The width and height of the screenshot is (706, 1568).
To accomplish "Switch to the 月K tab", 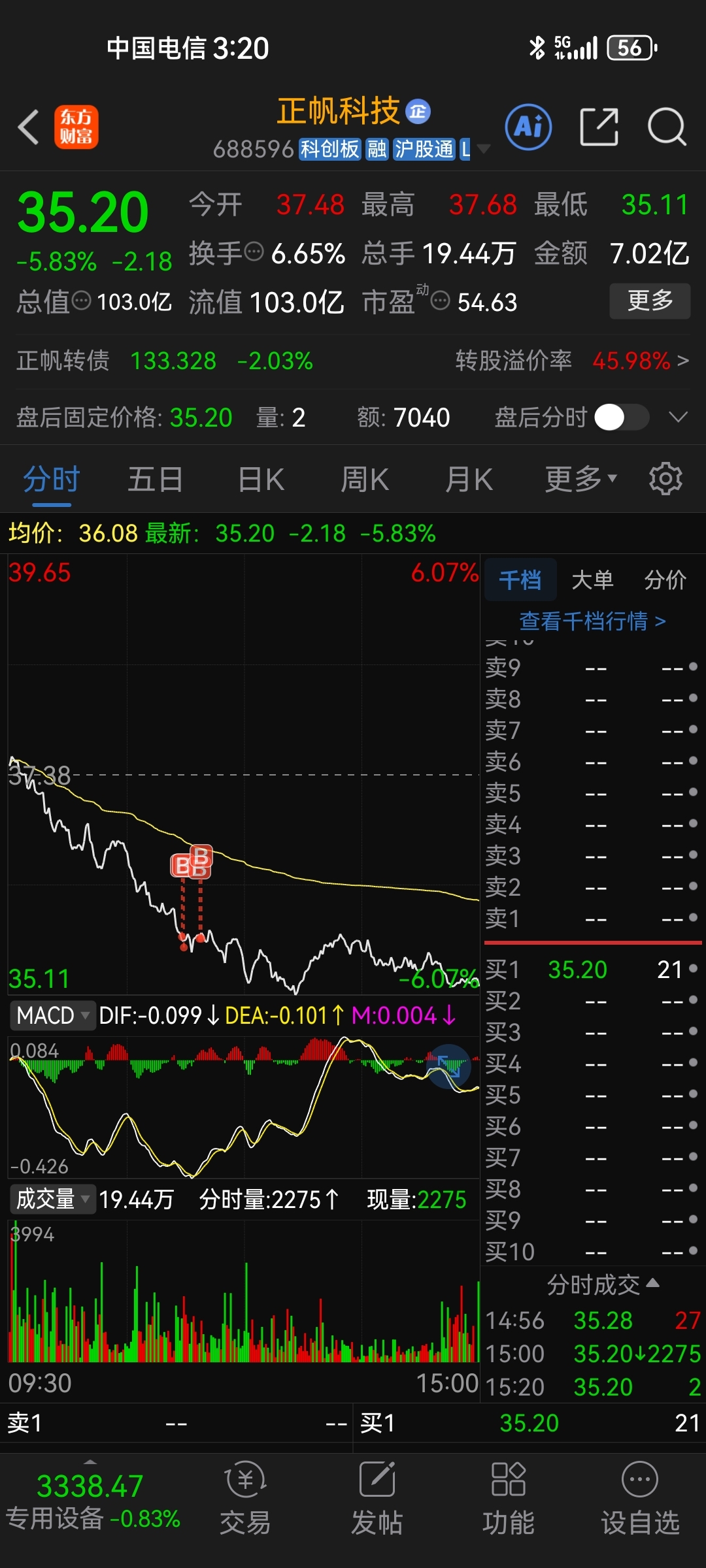I will click(x=468, y=479).
